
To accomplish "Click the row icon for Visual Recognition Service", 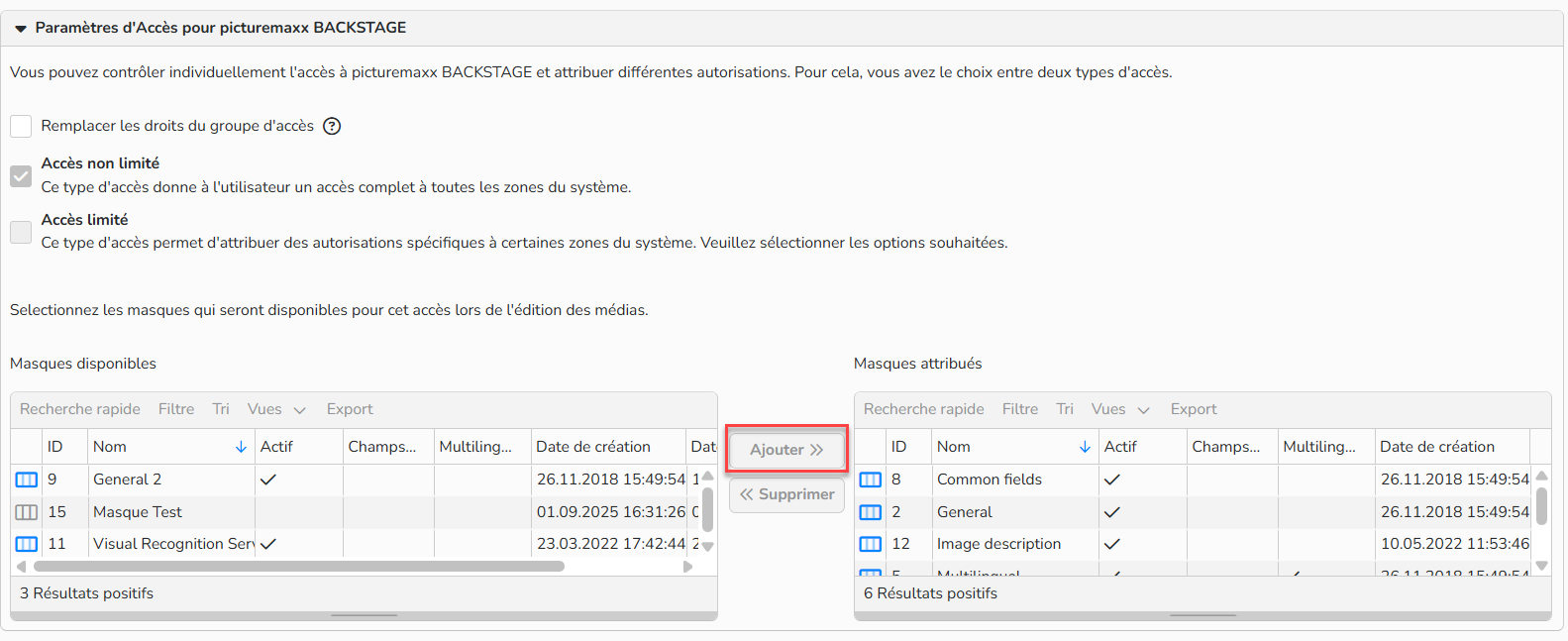I will point(27,544).
